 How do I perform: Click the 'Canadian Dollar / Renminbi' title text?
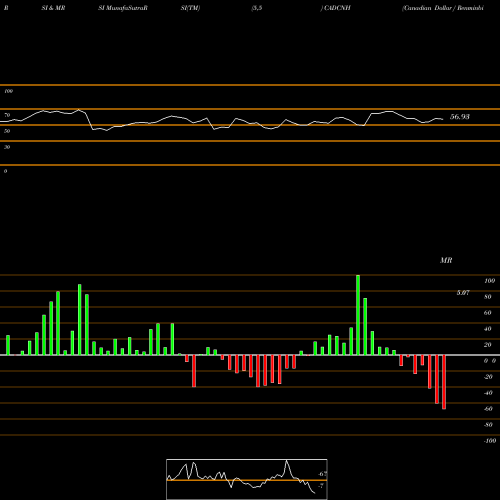click(443, 8)
